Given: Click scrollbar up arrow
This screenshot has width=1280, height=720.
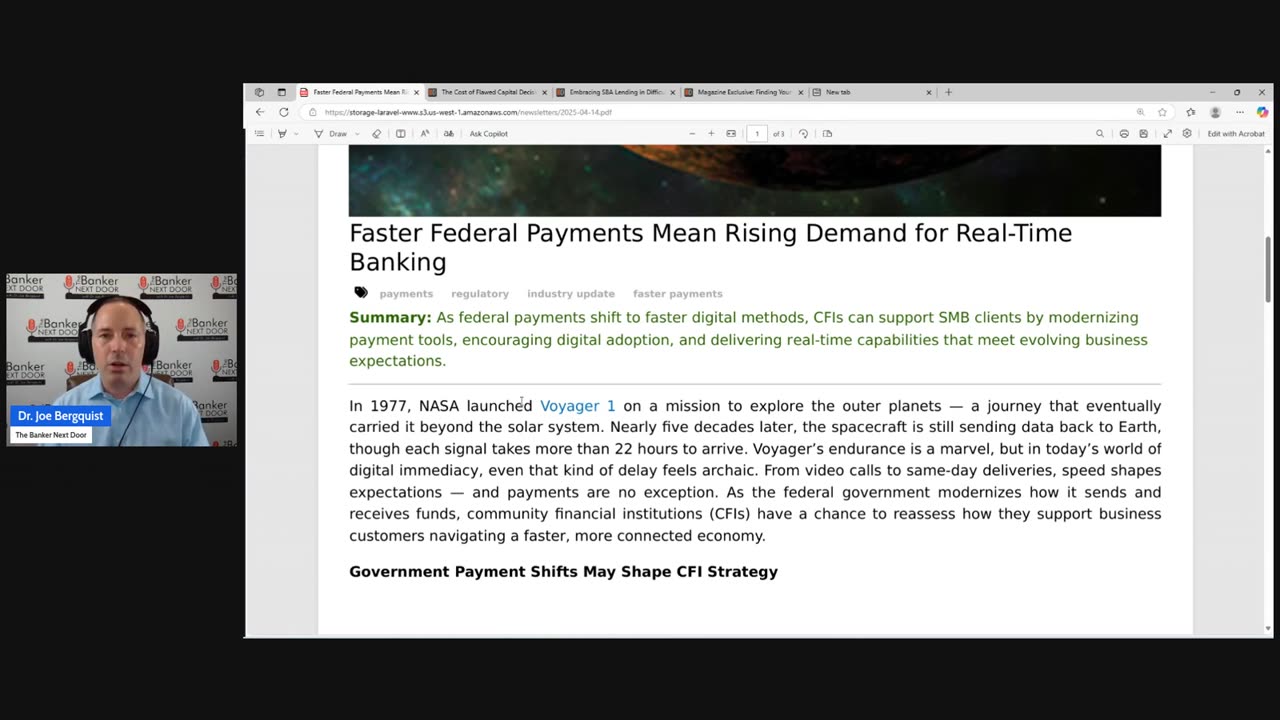Looking at the screenshot, I should (1268, 151).
